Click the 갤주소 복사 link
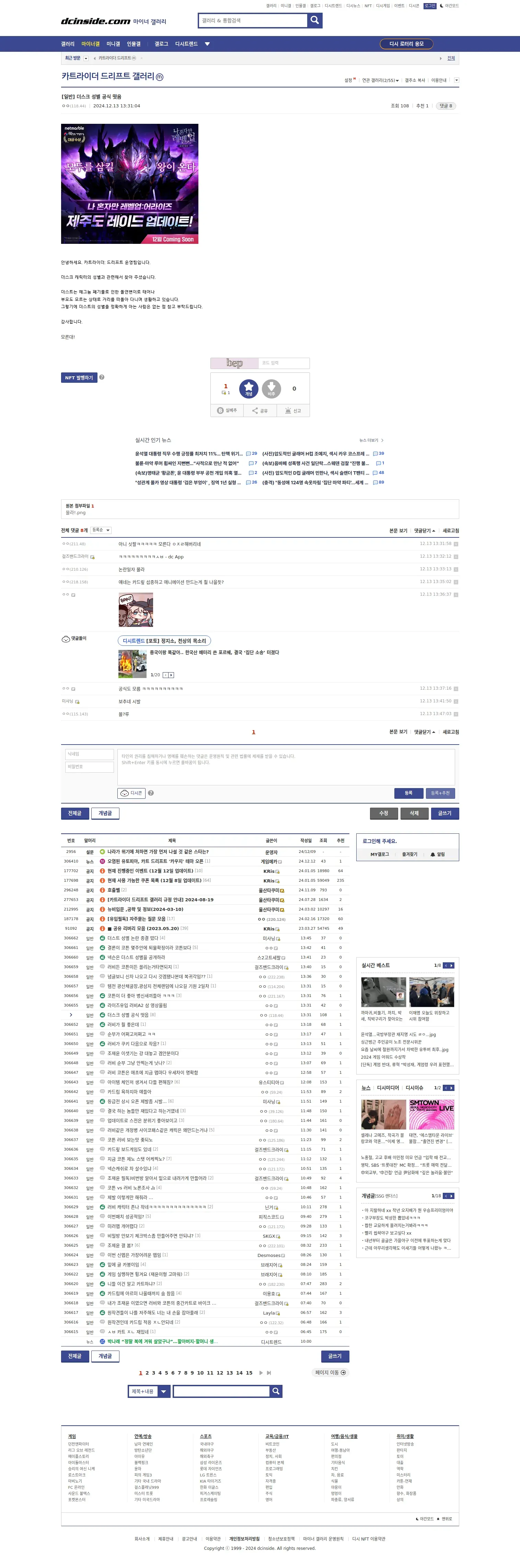Image resolution: width=520 pixels, height=1568 pixels. click(x=415, y=80)
